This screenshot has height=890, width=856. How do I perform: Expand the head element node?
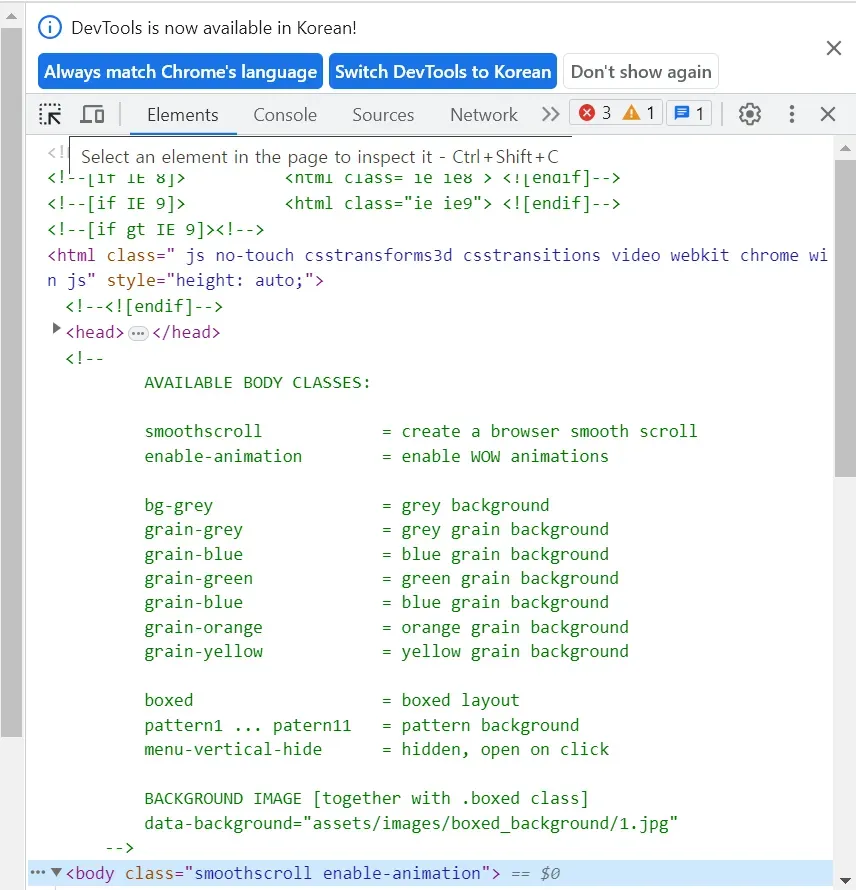[x=57, y=329]
